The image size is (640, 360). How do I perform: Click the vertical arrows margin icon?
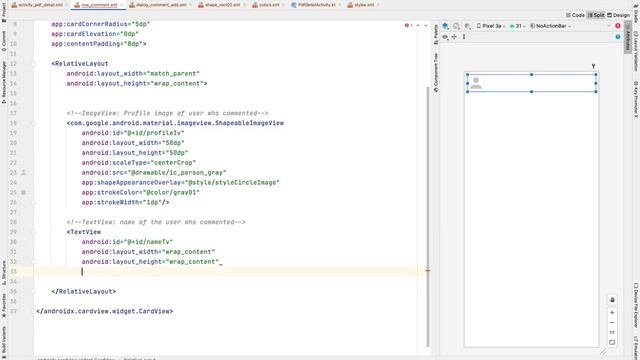[x=464, y=37]
